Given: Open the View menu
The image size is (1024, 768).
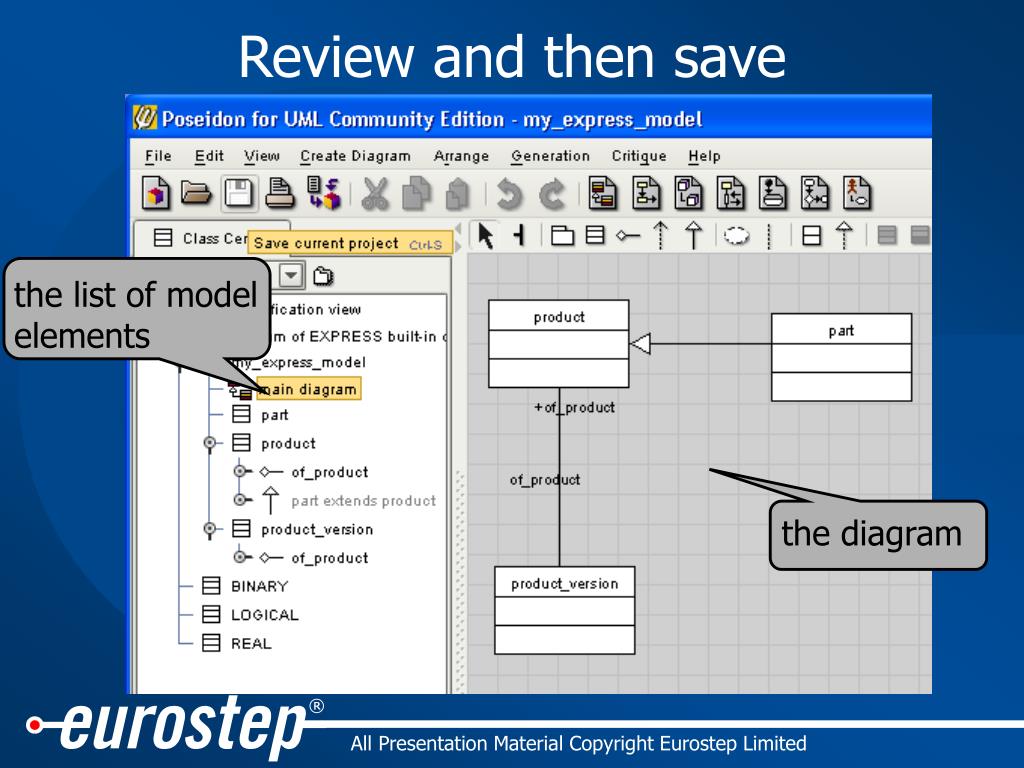Looking at the screenshot, I should (262, 156).
